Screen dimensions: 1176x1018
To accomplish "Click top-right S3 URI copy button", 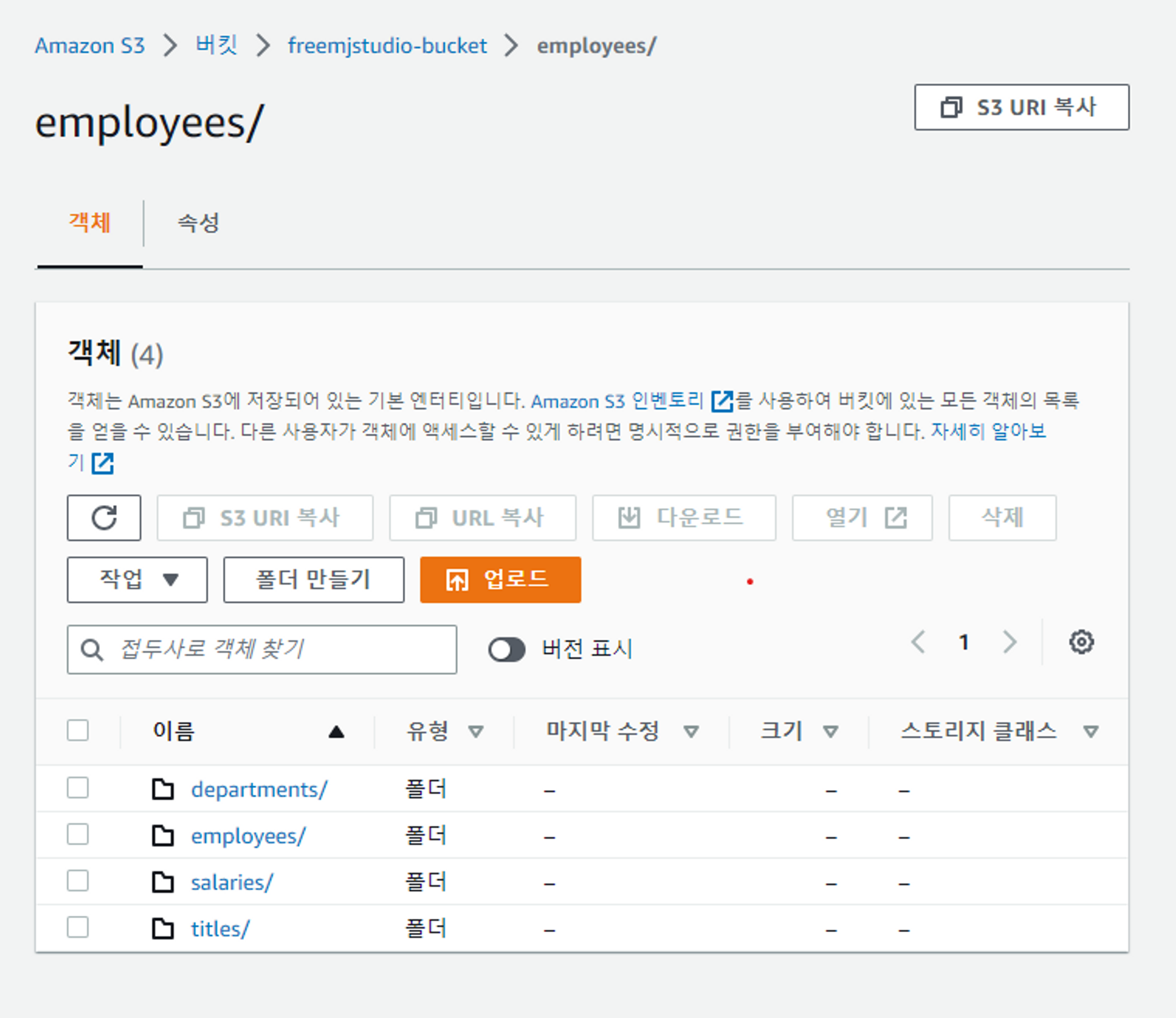I will click(1021, 107).
